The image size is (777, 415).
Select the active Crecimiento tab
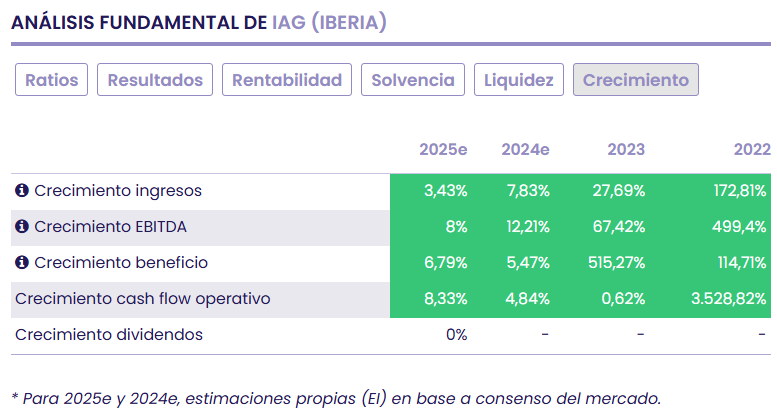point(636,80)
